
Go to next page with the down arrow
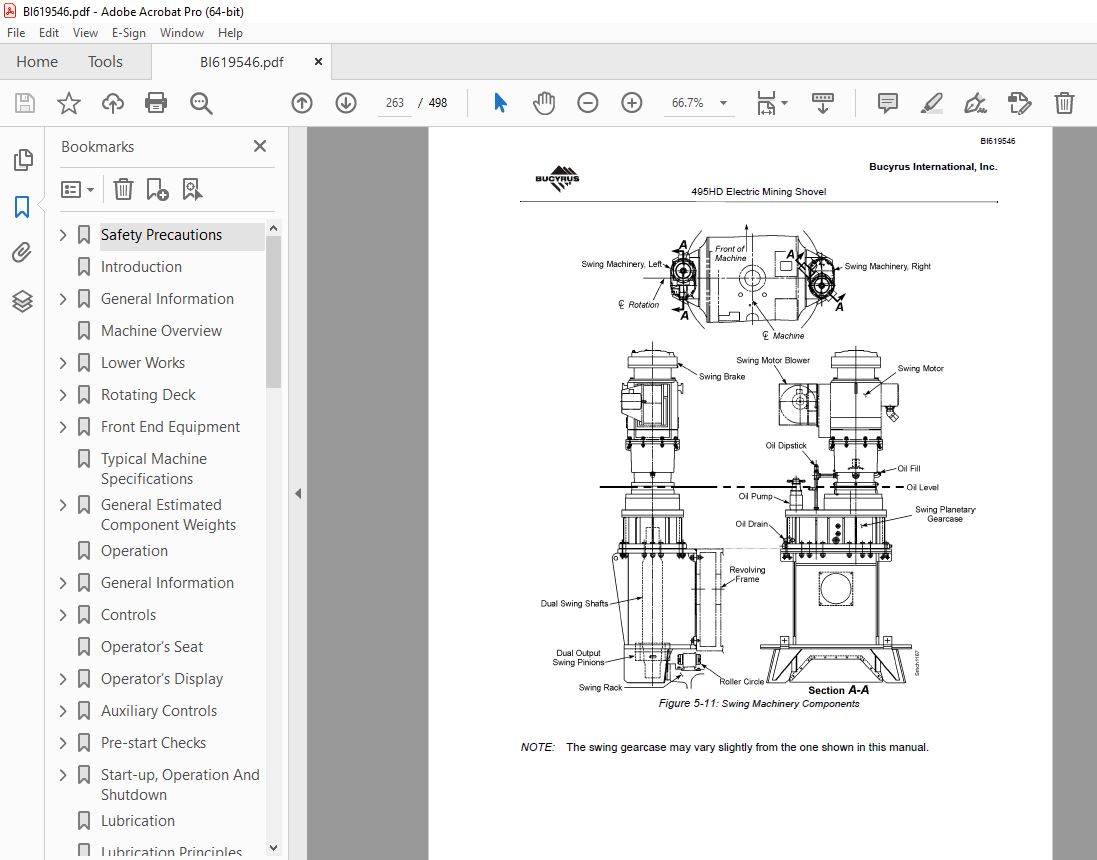346,103
